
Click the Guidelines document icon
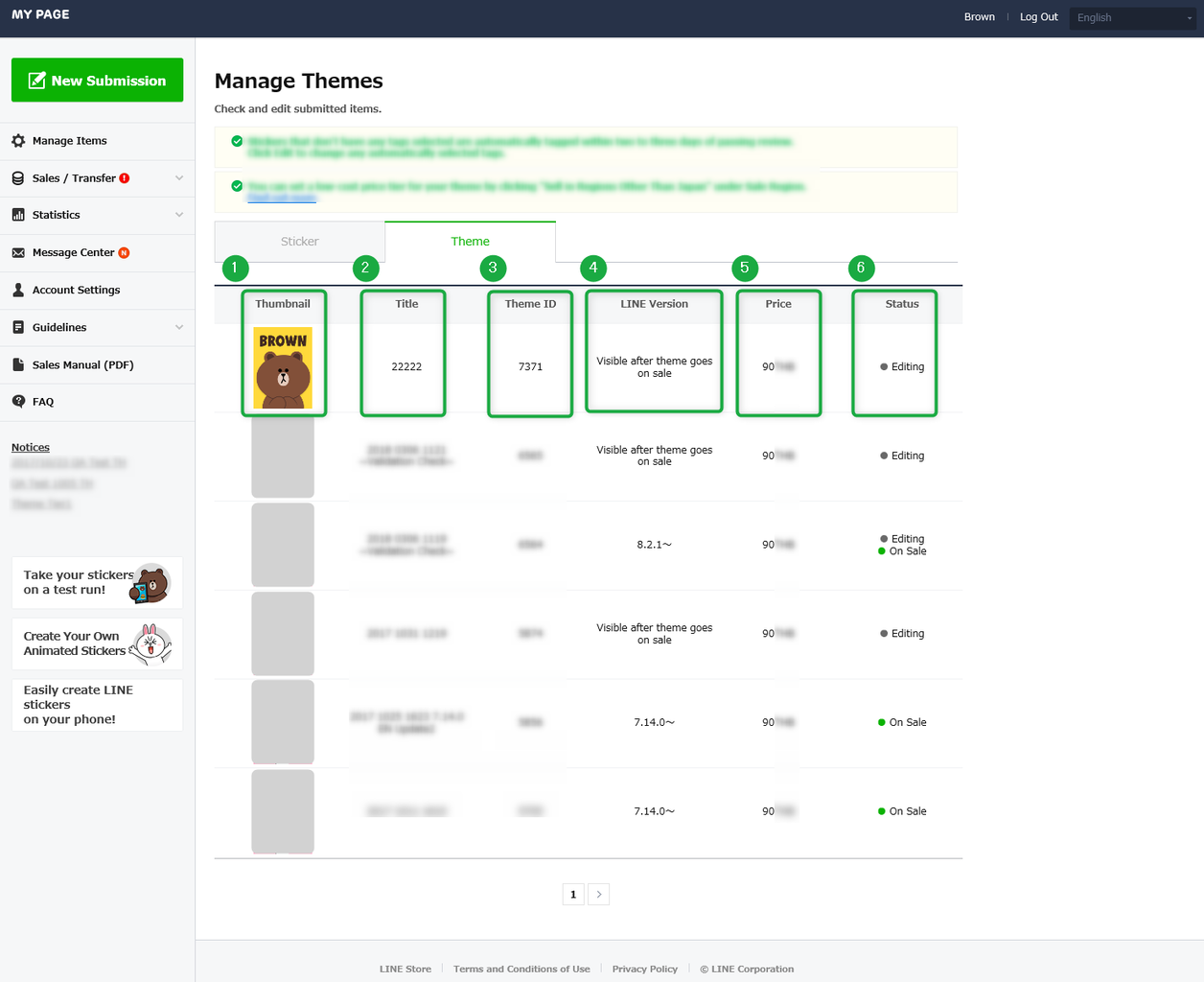pyautogui.click(x=18, y=327)
